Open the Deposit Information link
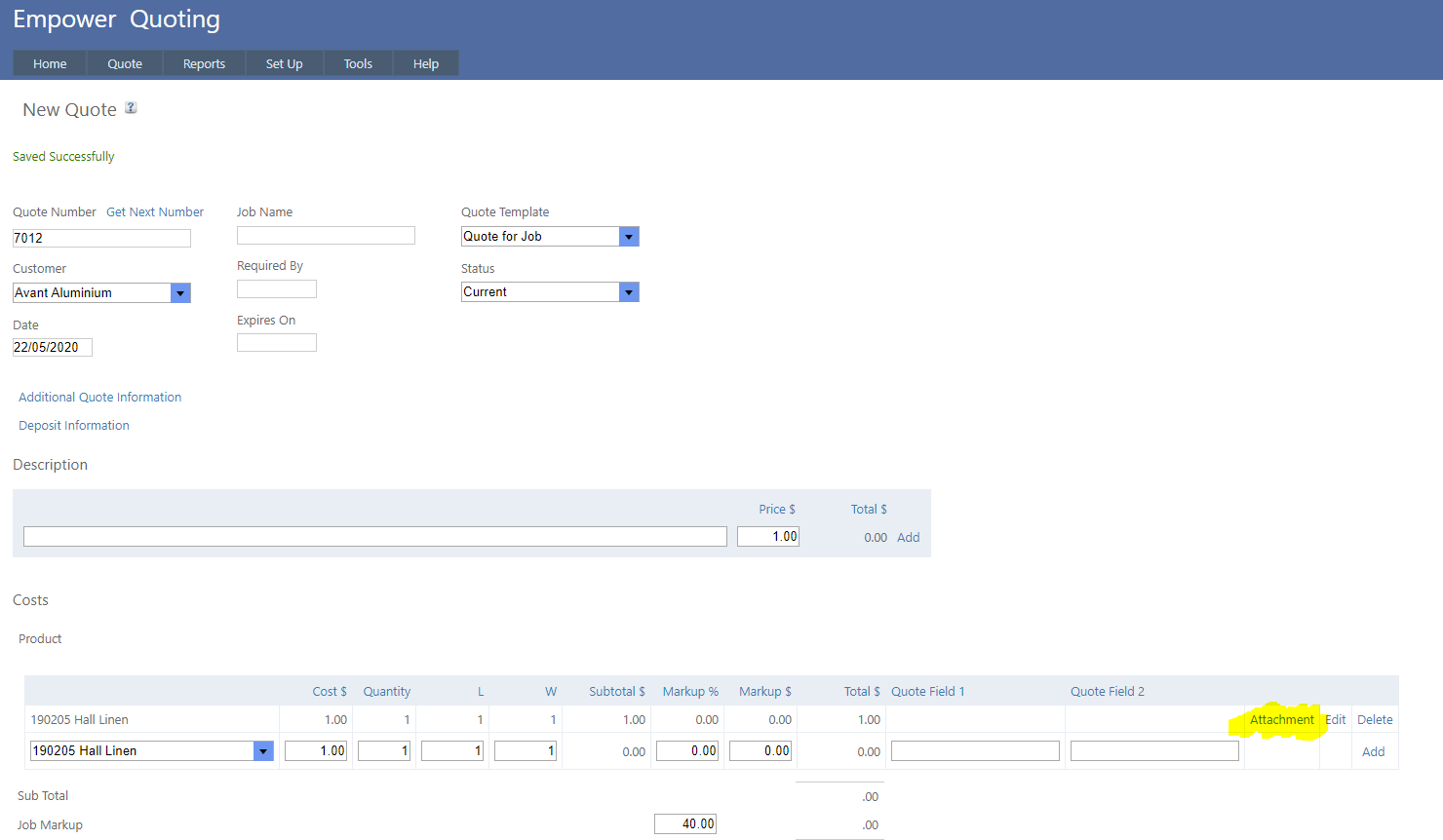1443x840 pixels. (74, 426)
